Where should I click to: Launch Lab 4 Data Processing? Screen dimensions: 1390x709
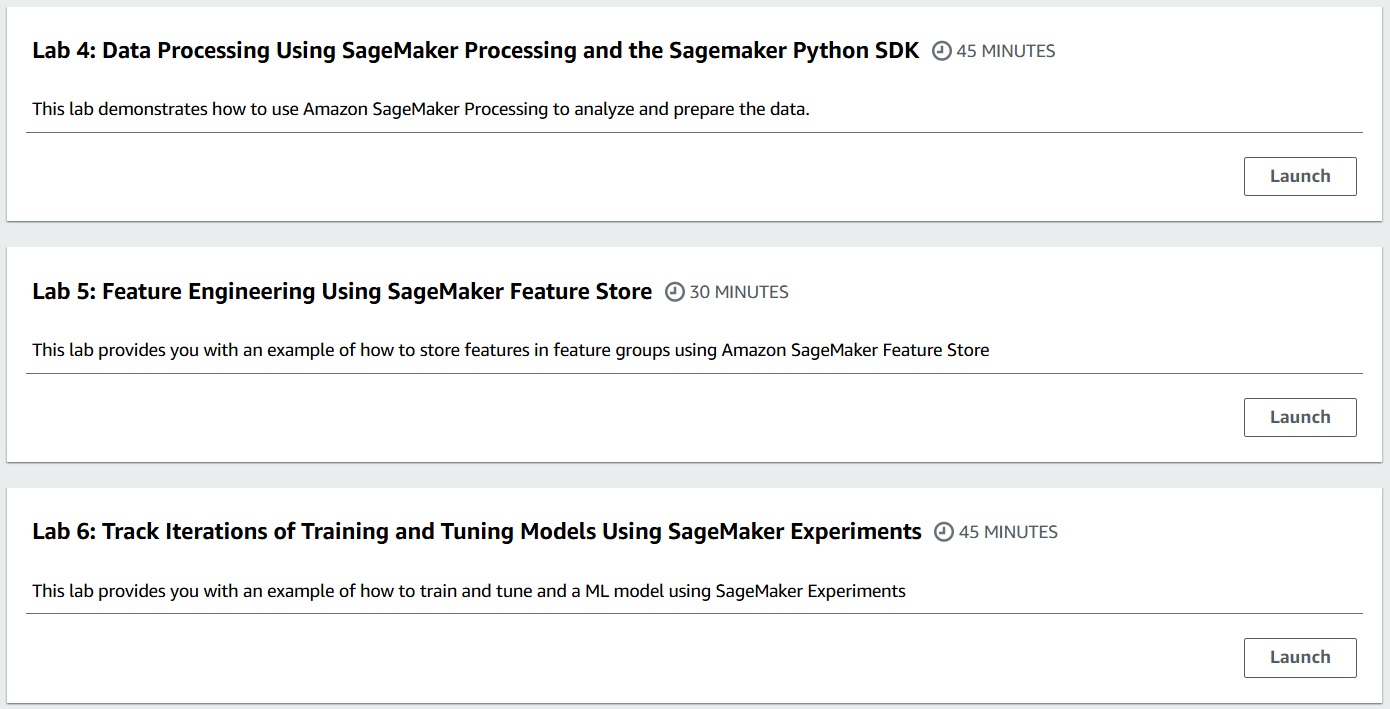point(1300,176)
